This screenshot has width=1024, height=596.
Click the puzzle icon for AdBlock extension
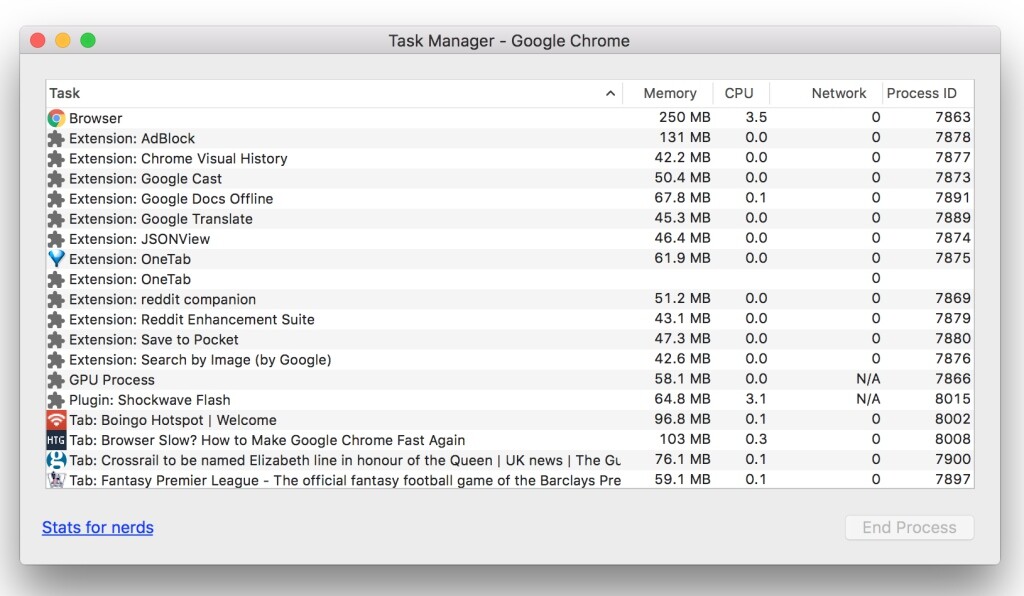(56, 138)
